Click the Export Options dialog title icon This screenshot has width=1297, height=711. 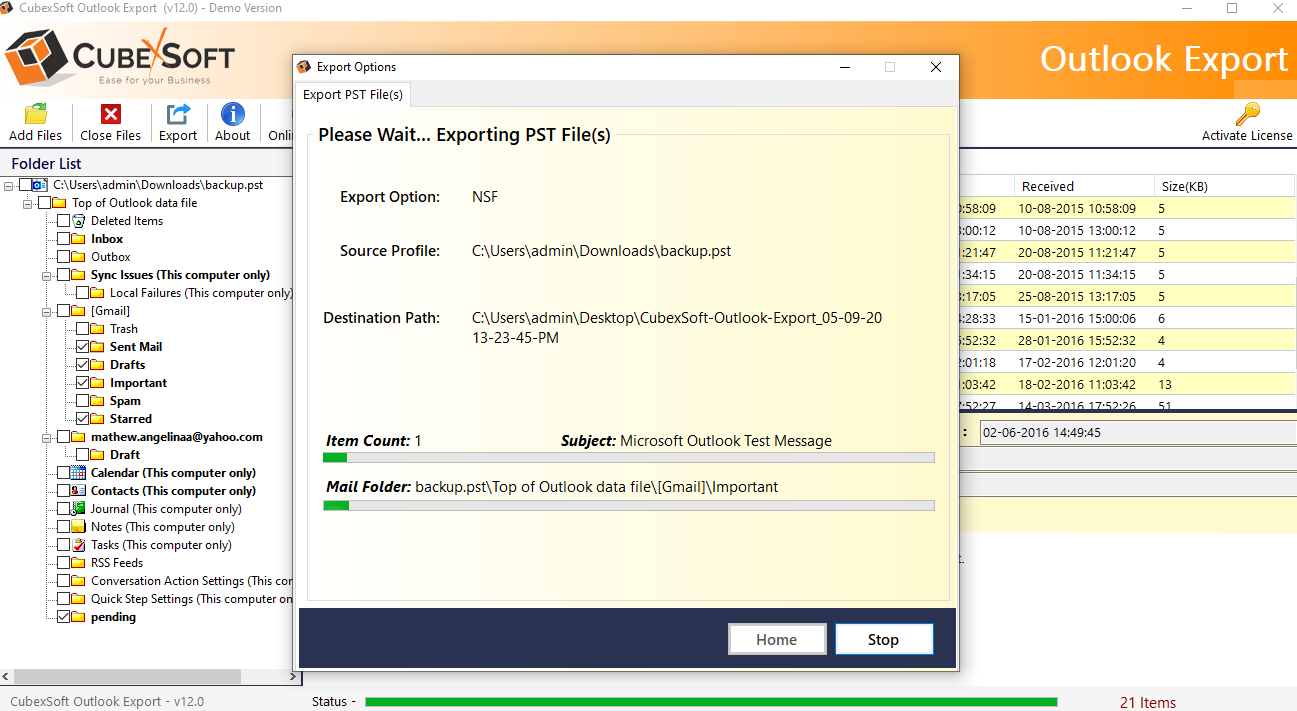click(304, 67)
